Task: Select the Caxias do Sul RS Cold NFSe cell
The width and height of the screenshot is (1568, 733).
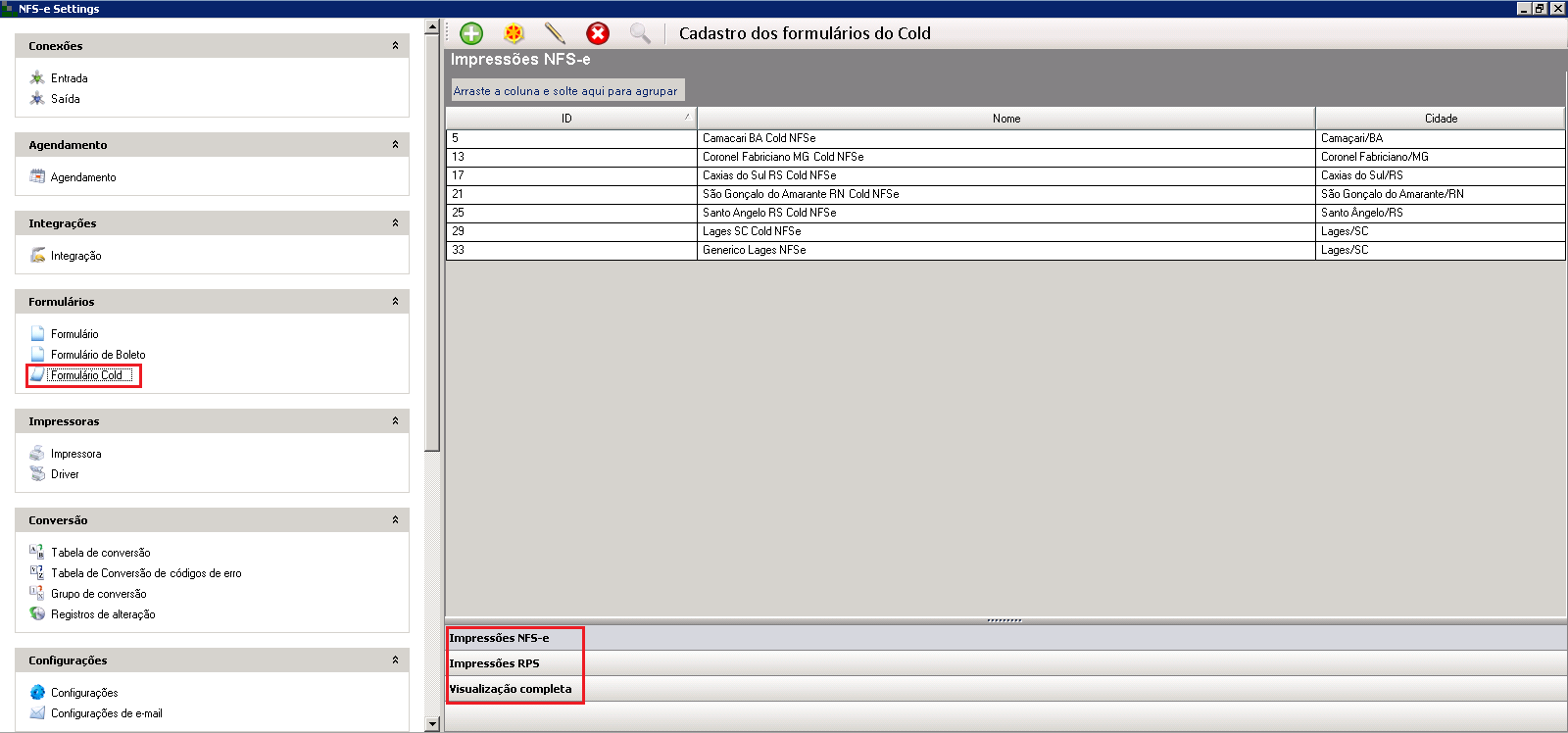Action: coord(1006,175)
